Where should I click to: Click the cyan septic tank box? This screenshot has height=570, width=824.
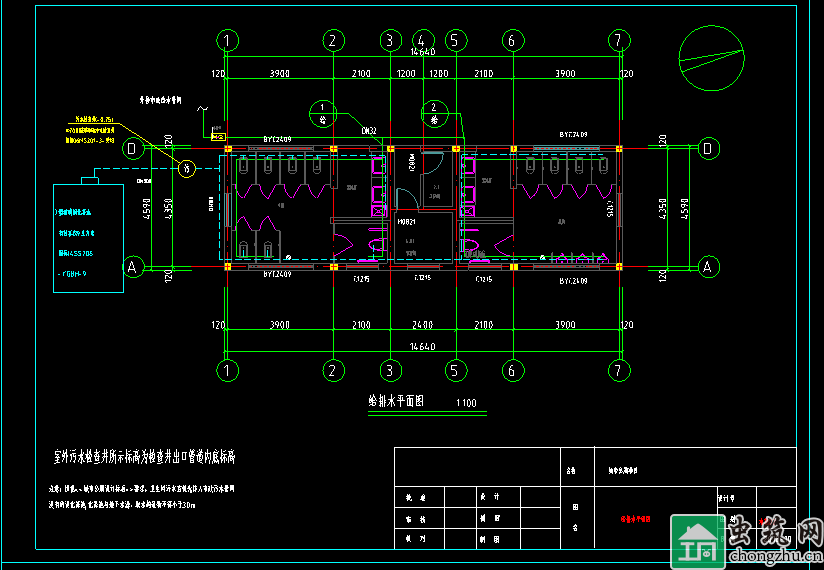tap(89, 238)
